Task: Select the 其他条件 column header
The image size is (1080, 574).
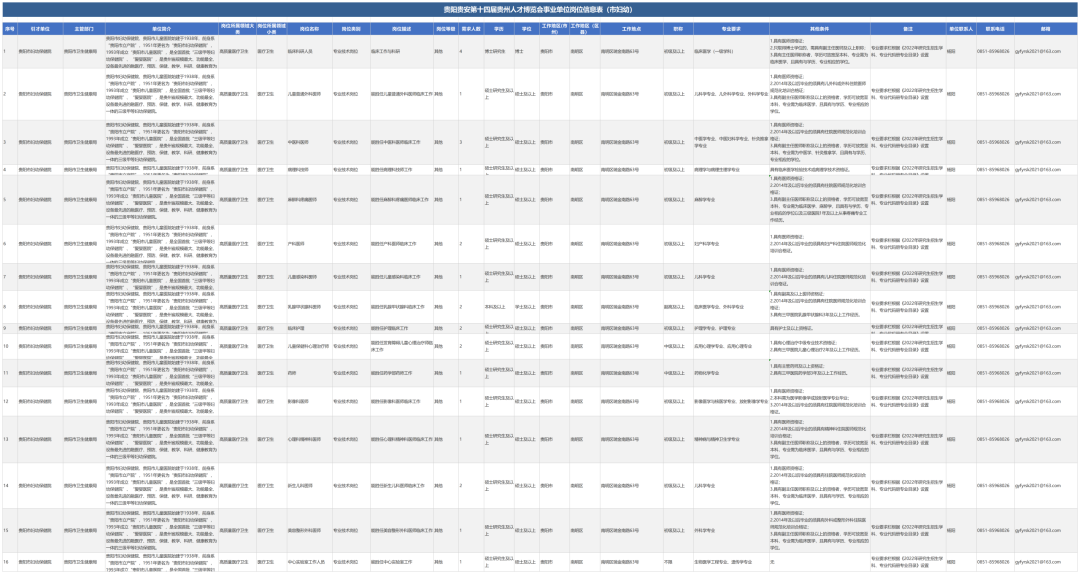Action: click(820, 29)
